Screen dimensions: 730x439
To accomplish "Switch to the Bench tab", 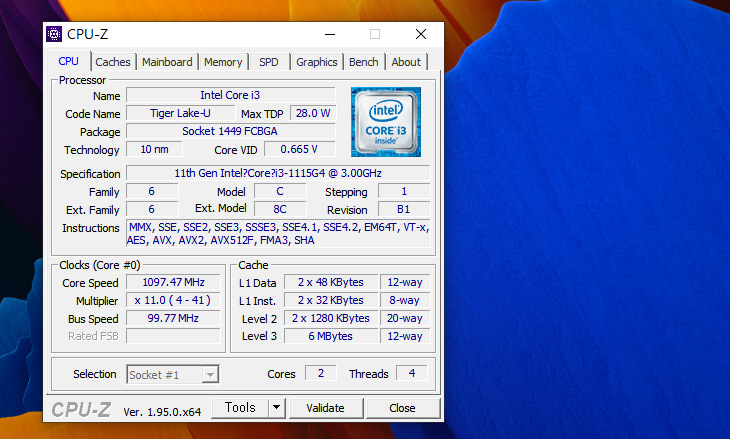I will (364, 62).
